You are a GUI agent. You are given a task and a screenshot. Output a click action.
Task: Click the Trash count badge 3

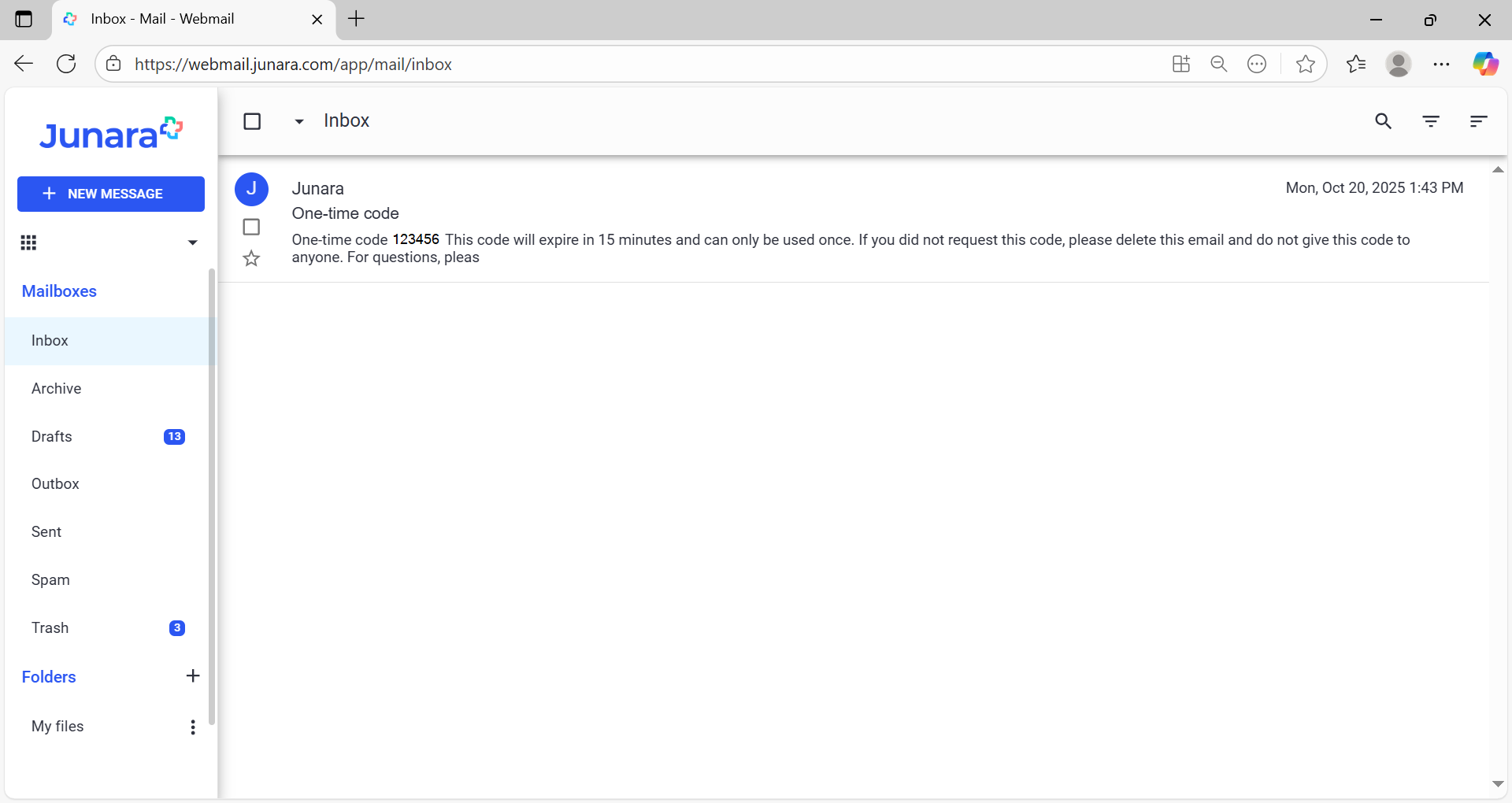(x=177, y=628)
